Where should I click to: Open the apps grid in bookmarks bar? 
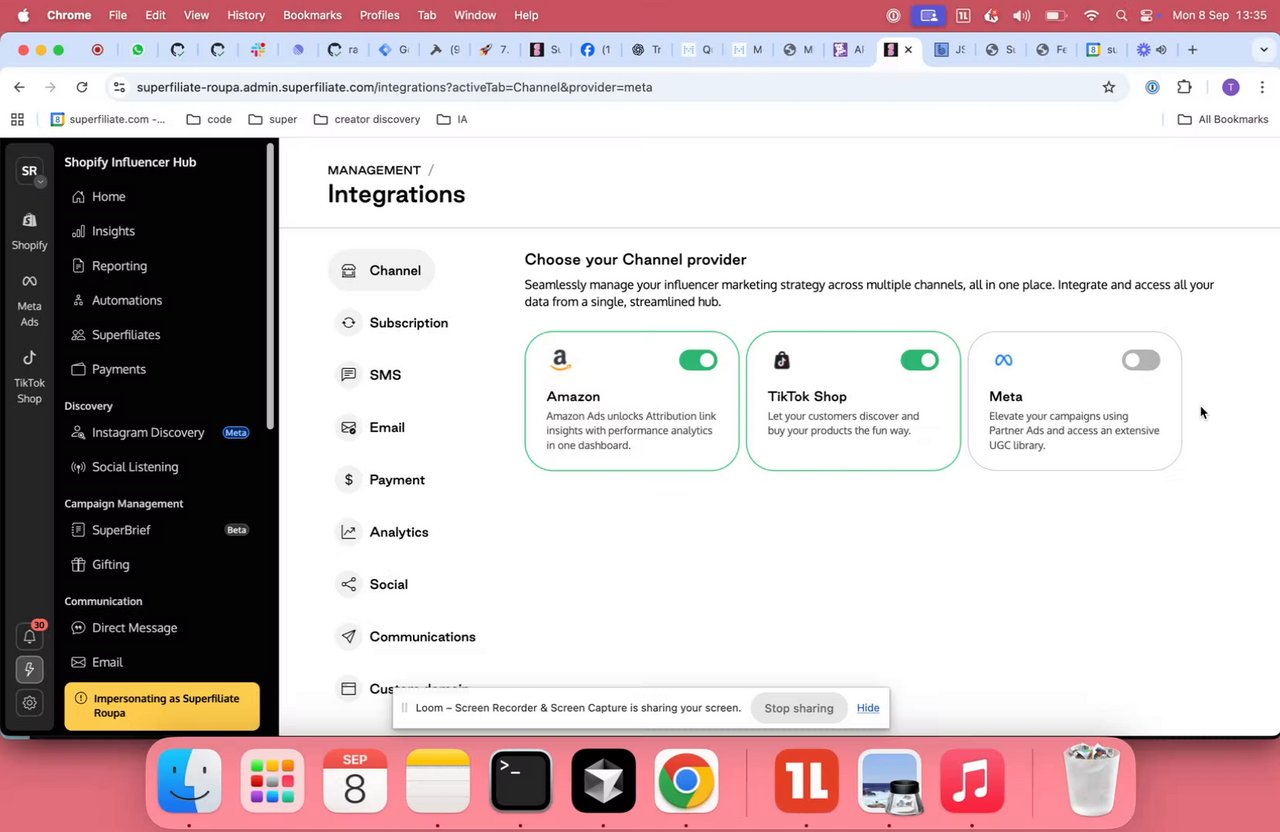(17, 119)
